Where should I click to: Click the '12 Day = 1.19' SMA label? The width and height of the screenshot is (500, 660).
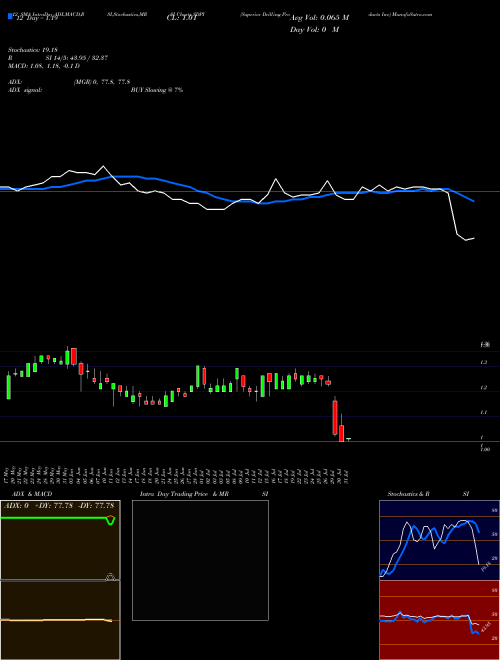pyautogui.click(x=35, y=19)
